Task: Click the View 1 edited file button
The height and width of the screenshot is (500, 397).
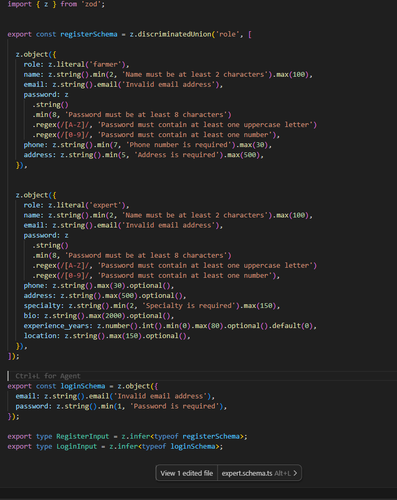Action: tap(186, 473)
